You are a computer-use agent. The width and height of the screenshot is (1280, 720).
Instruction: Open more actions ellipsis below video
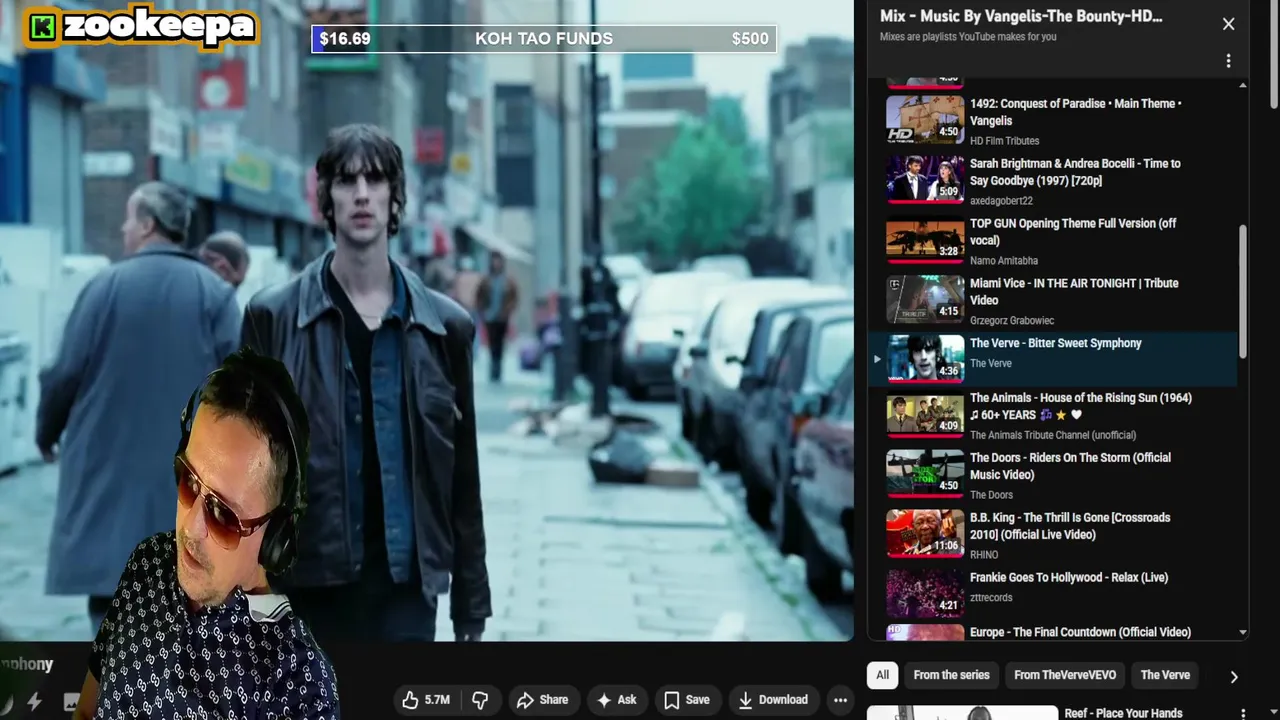click(840, 700)
